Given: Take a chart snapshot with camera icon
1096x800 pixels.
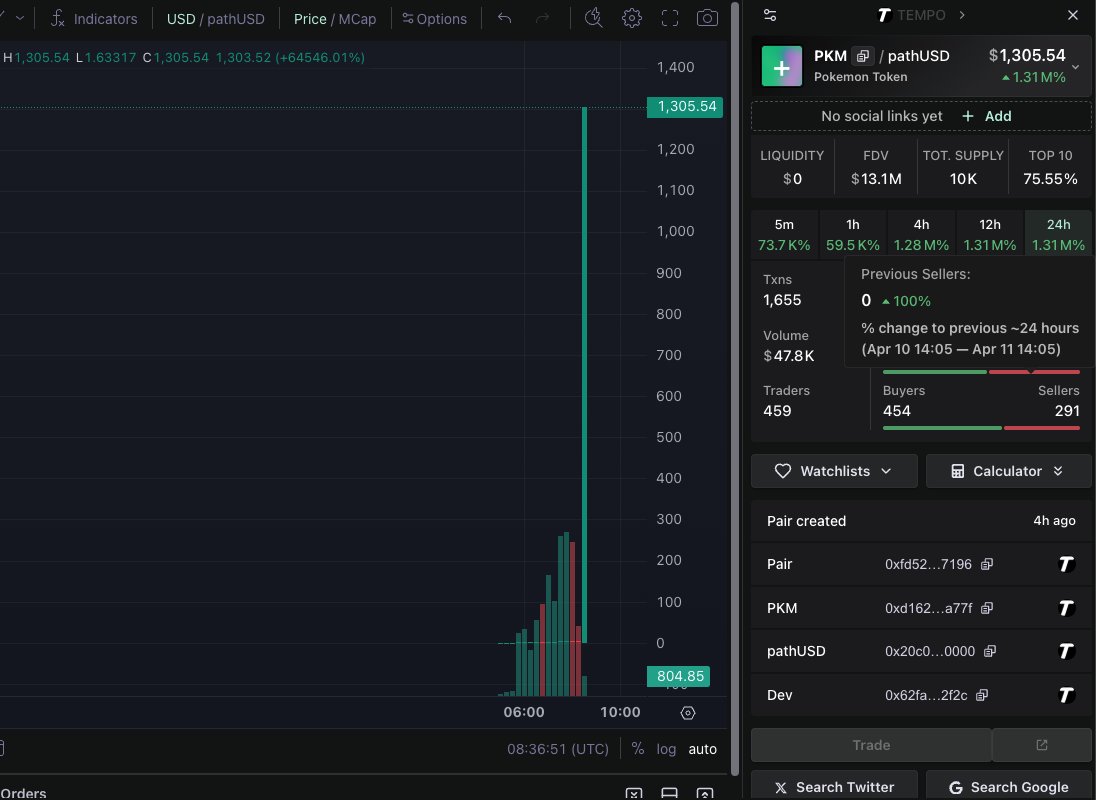Looking at the screenshot, I should point(707,18).
